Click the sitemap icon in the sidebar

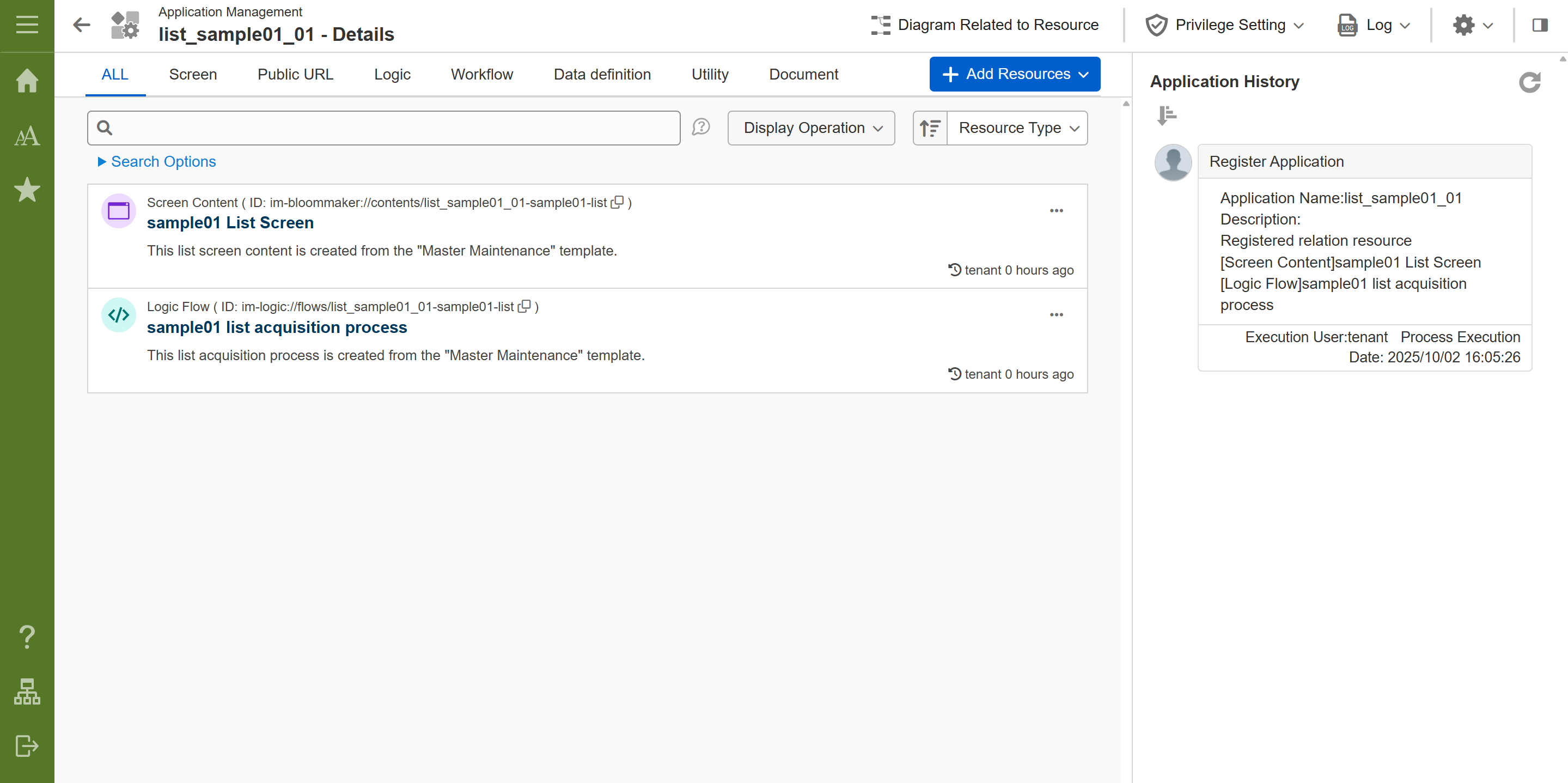pos(27,691)
